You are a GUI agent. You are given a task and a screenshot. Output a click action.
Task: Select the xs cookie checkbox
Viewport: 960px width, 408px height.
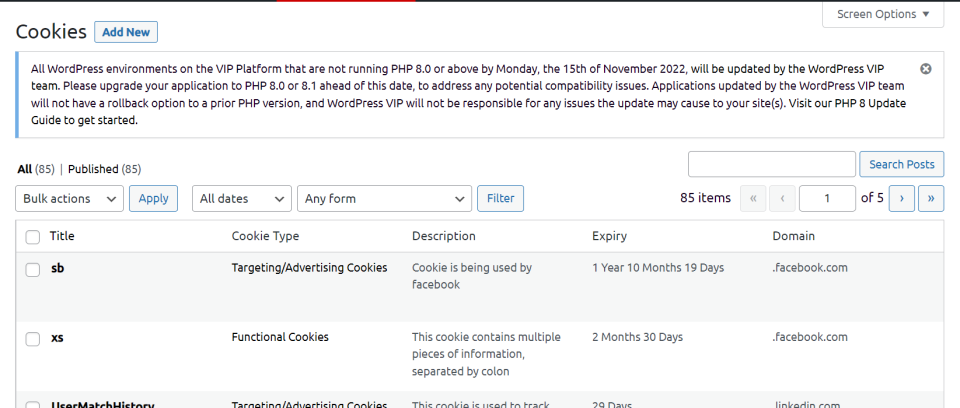(x=33, y=339)
